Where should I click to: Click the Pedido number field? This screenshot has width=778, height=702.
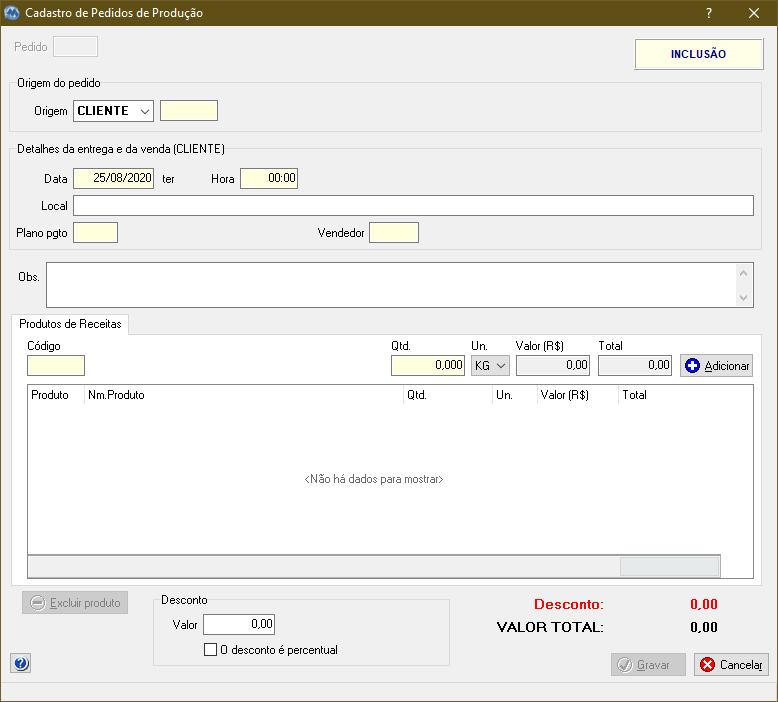point(75,47)
